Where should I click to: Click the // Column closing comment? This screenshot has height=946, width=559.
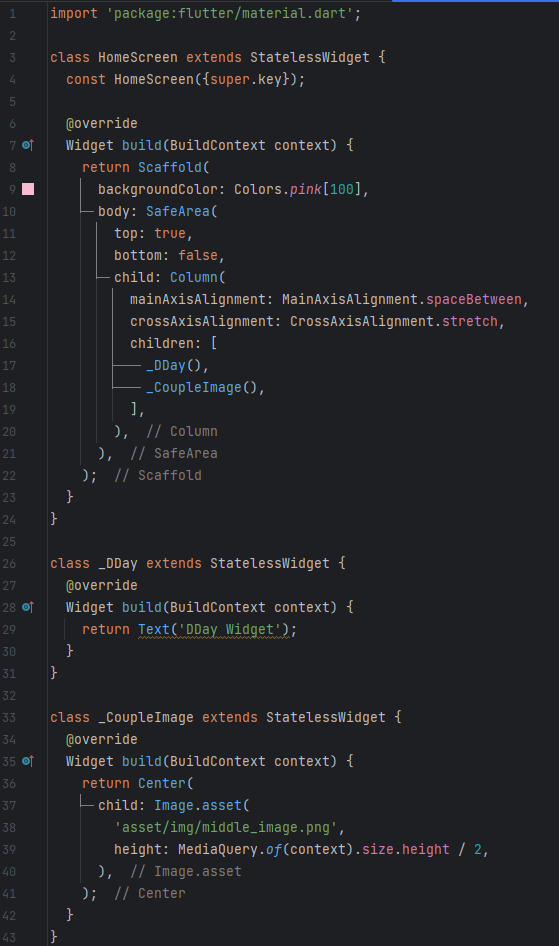coord(182,431)
